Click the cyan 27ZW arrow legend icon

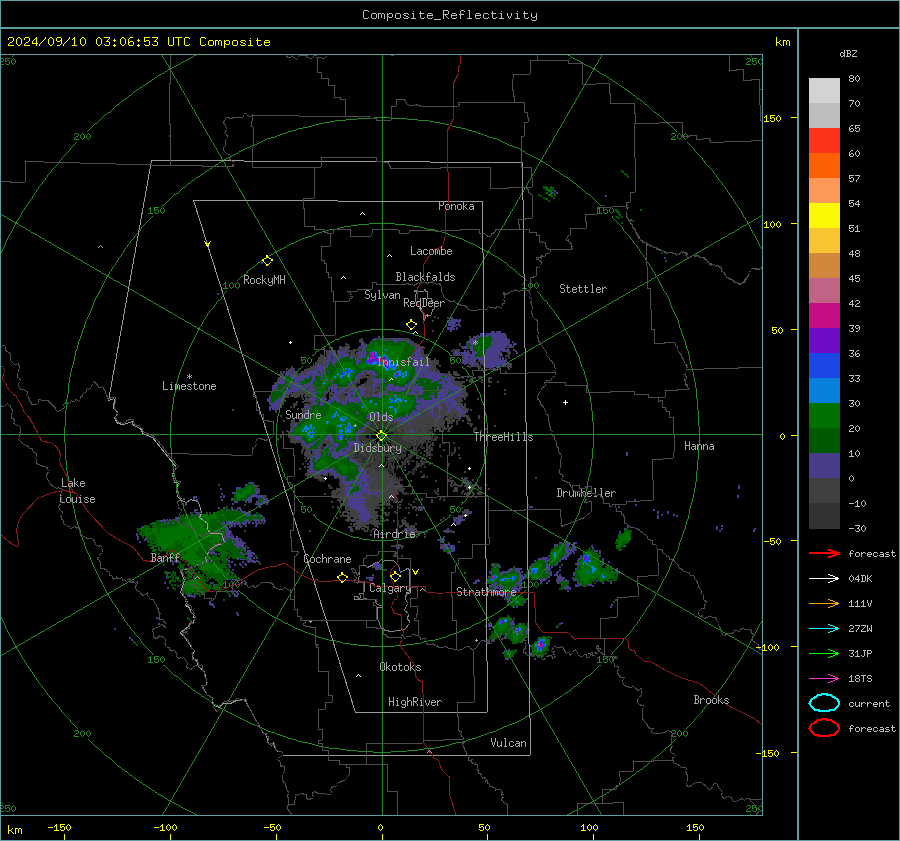824,629
